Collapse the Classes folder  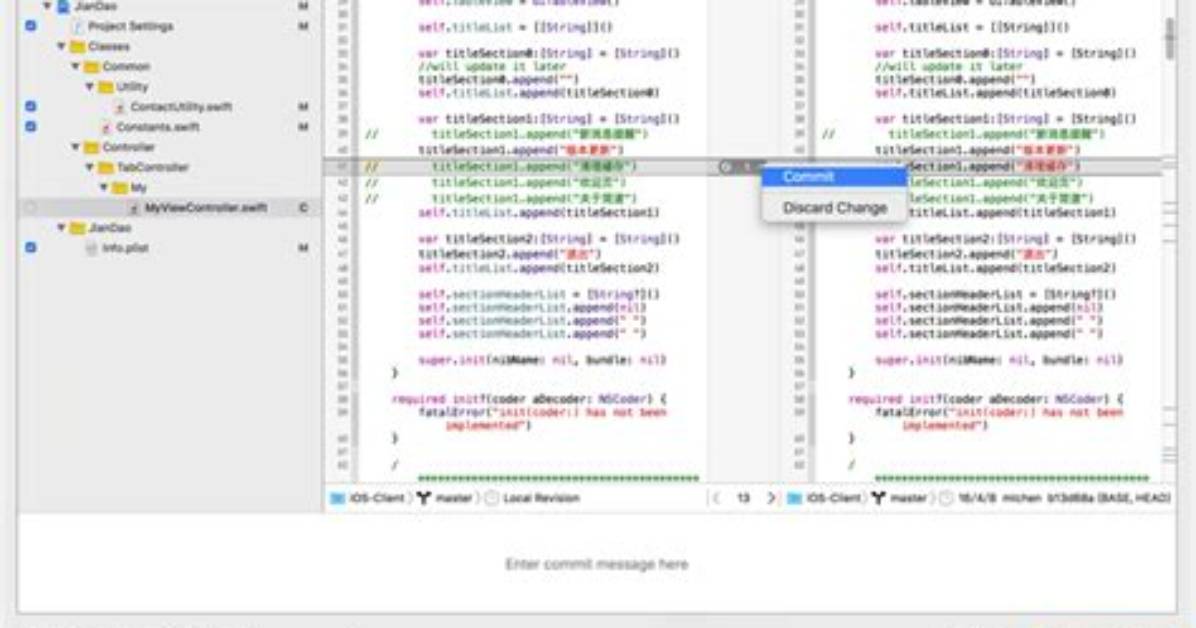pyautogui.click(x=61, y=47)
